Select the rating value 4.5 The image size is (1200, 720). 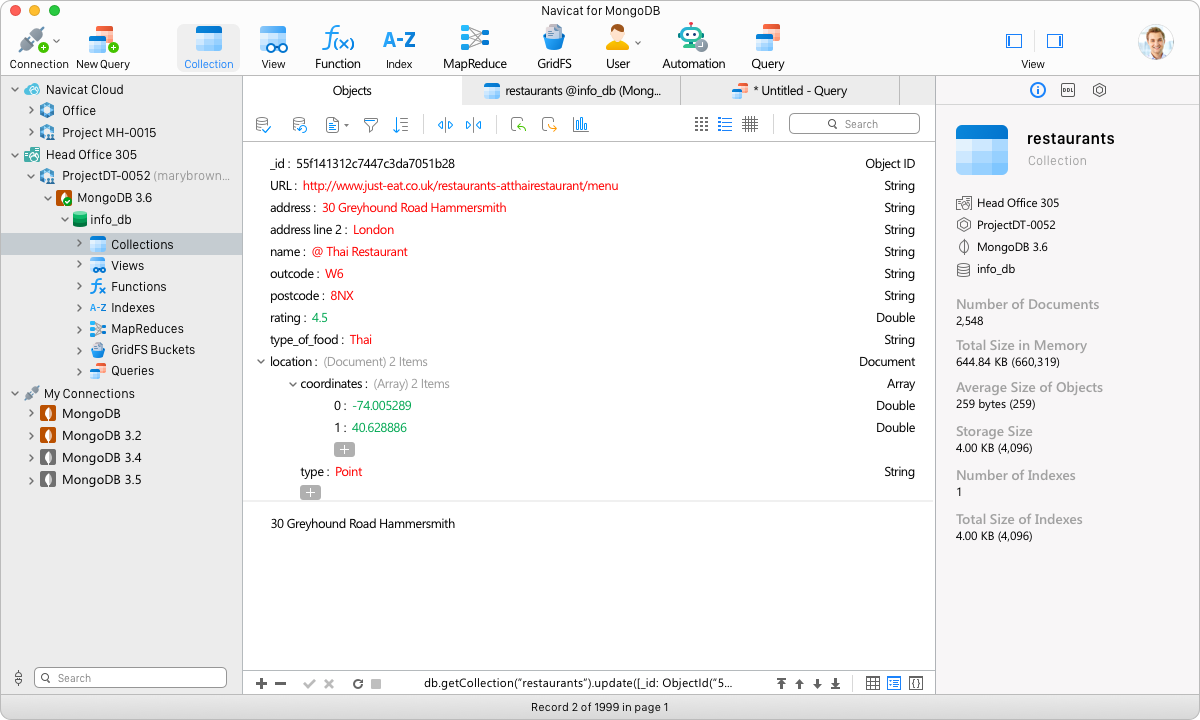point(319,318)
